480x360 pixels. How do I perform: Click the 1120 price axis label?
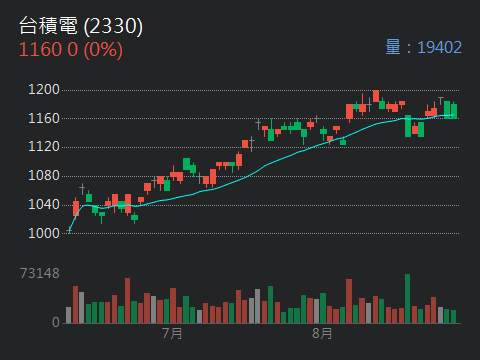(x=44, y=147)
